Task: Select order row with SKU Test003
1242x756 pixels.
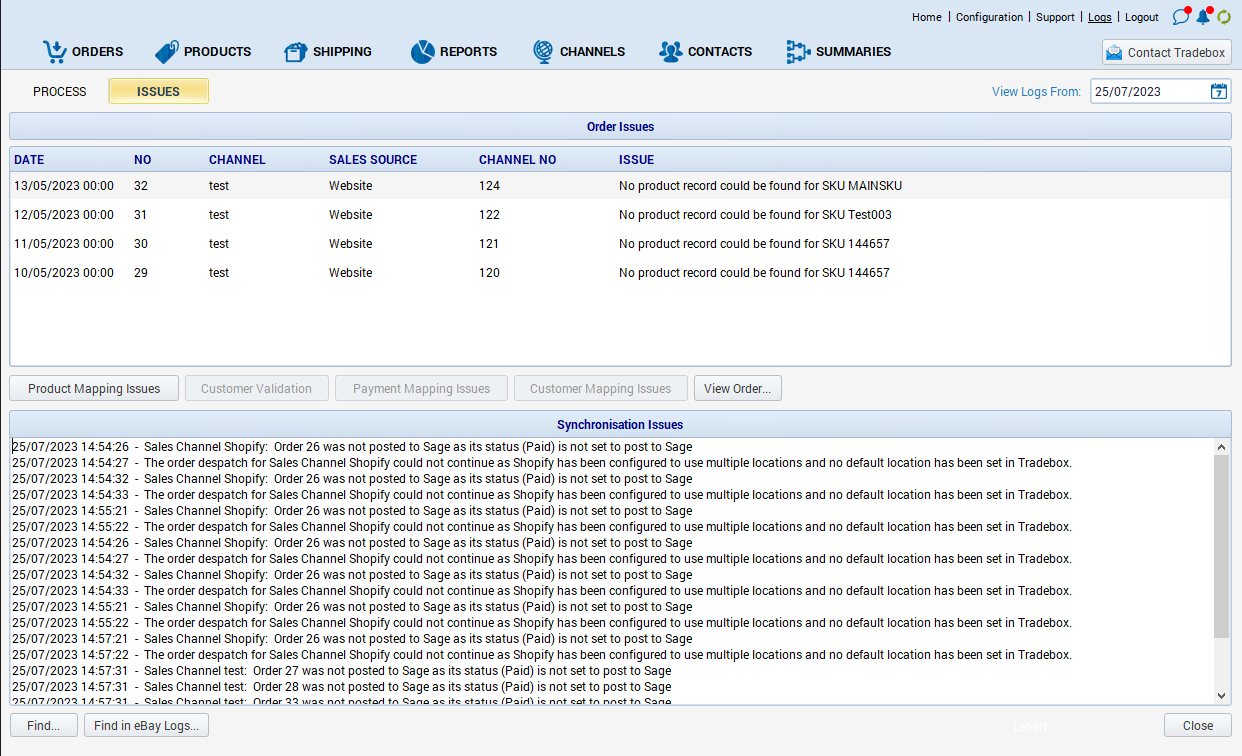Action: pyautogui.click(x=620, y=214)
